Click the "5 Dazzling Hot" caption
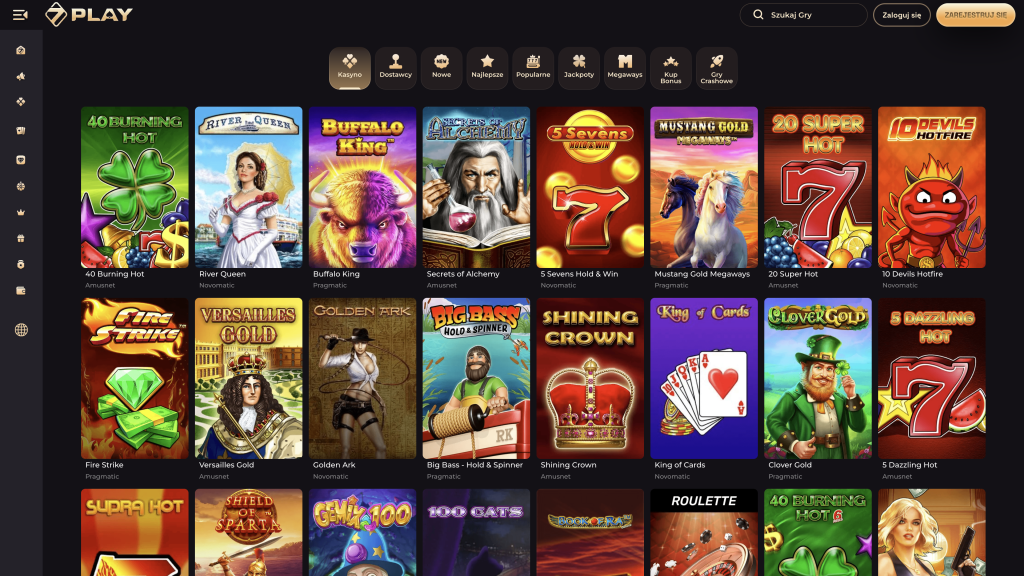 (910, 465)
